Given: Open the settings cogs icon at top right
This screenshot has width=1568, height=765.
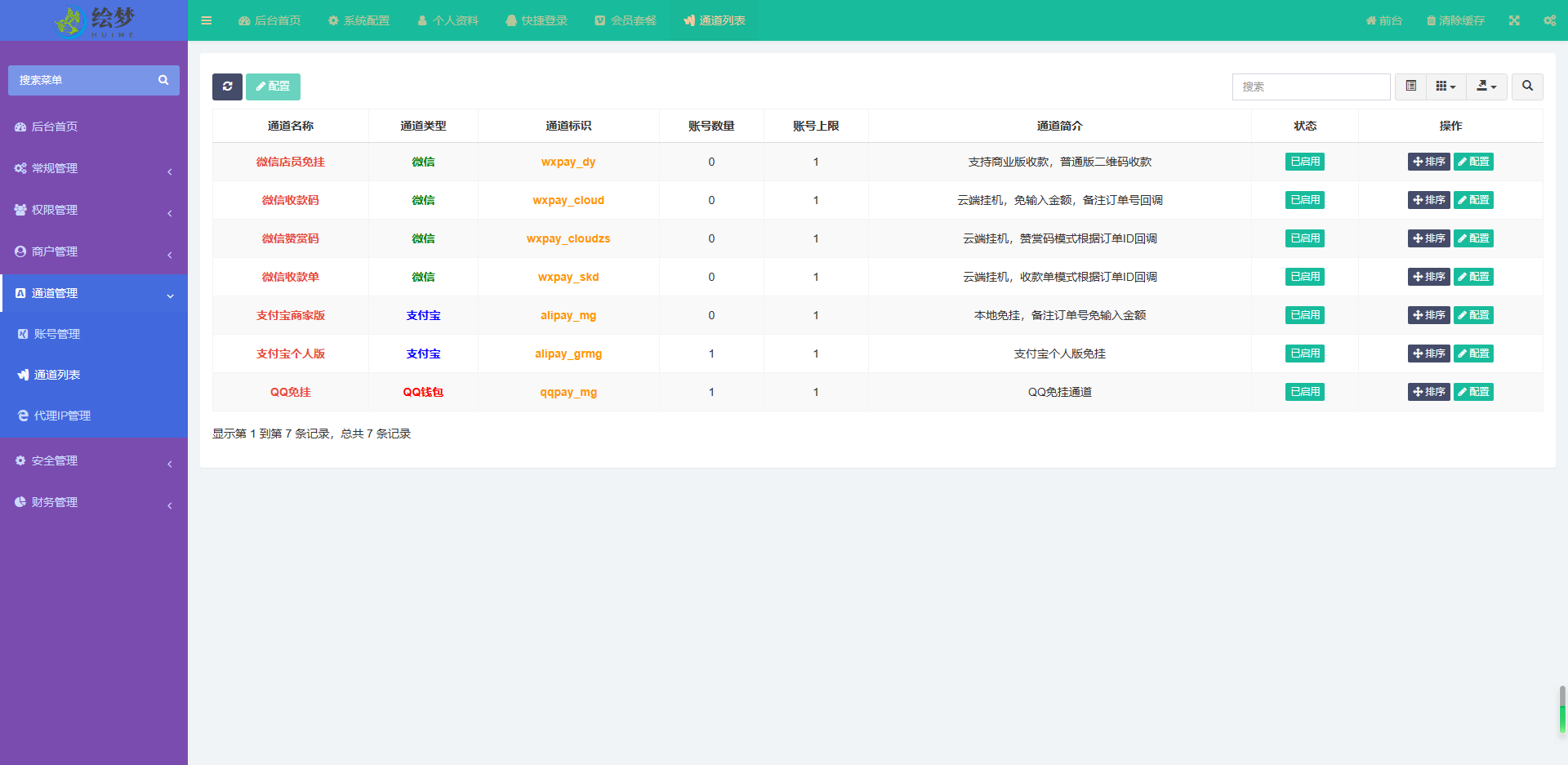Looking at the screenshot, I should click(1549, 20).
